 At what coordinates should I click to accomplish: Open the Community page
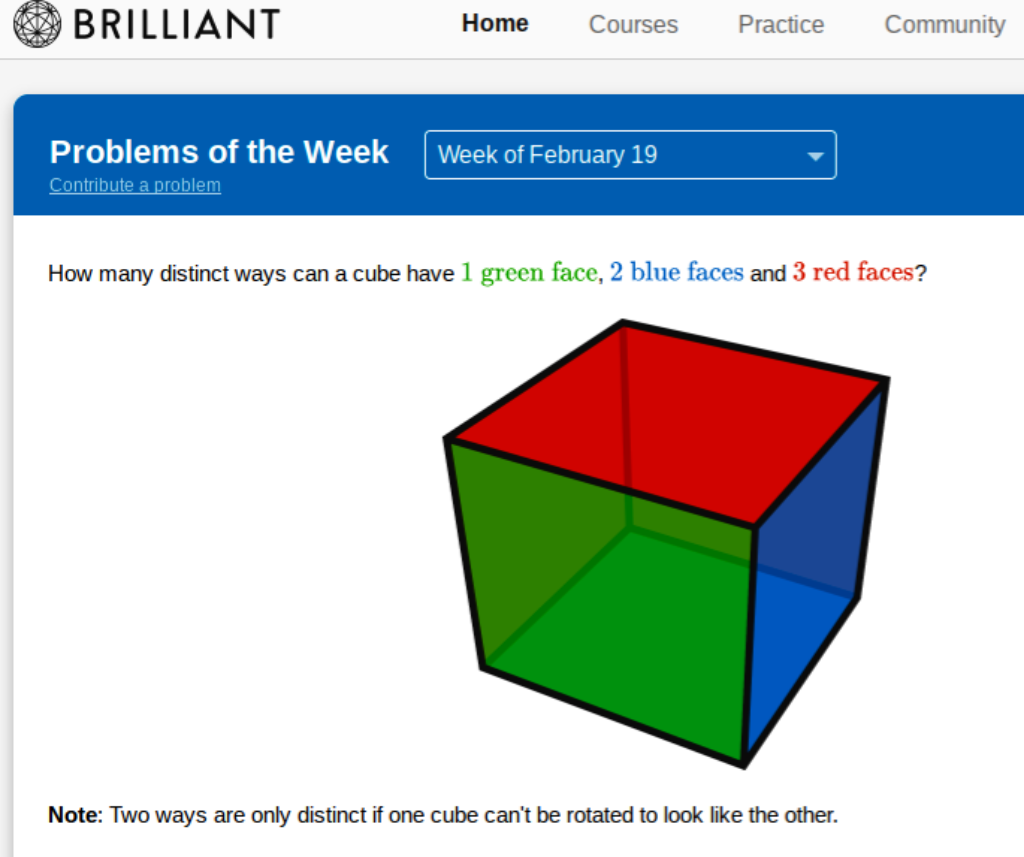(944, 25)
